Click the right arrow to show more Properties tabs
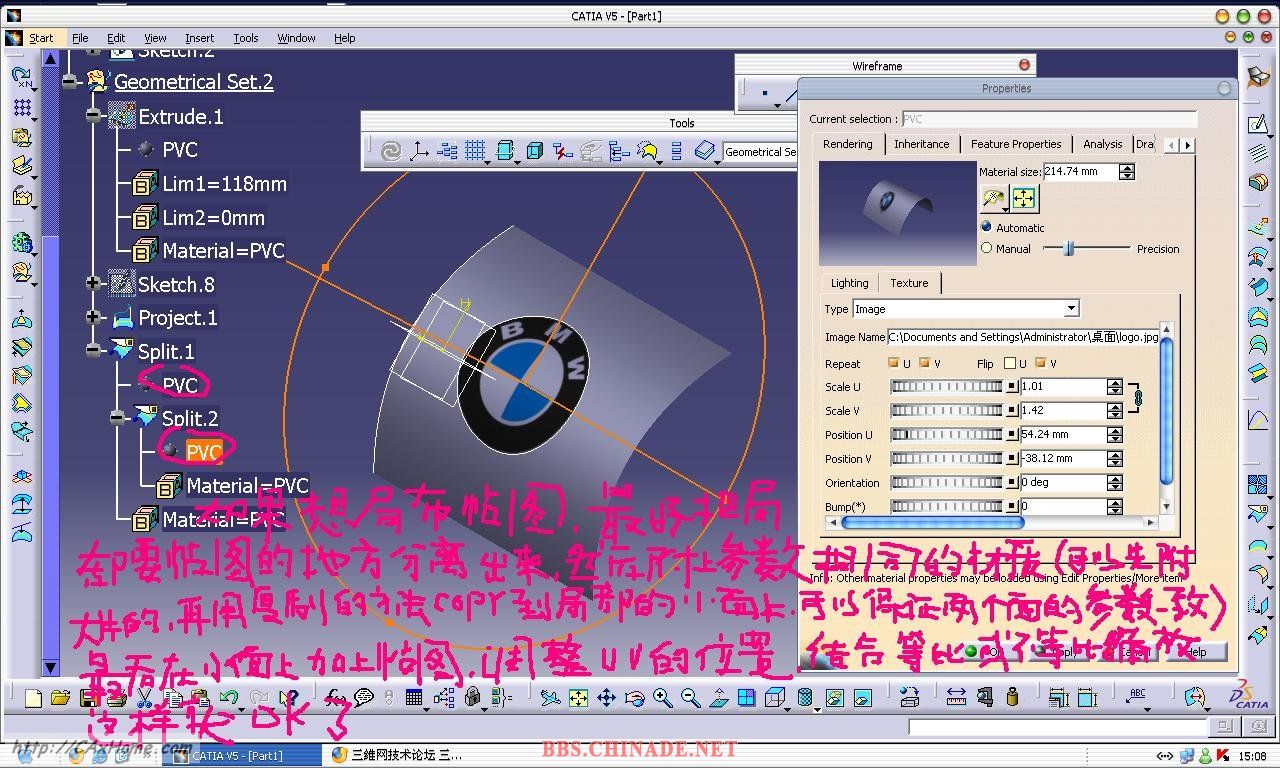The image size is (1280, 768). click(x=1188, y=145)
